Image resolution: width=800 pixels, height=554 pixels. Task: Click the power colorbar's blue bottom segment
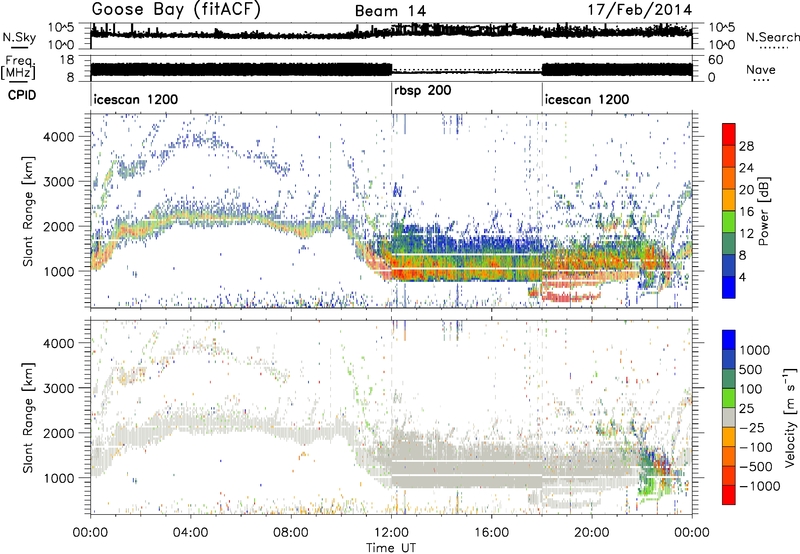tap(729, 289)
